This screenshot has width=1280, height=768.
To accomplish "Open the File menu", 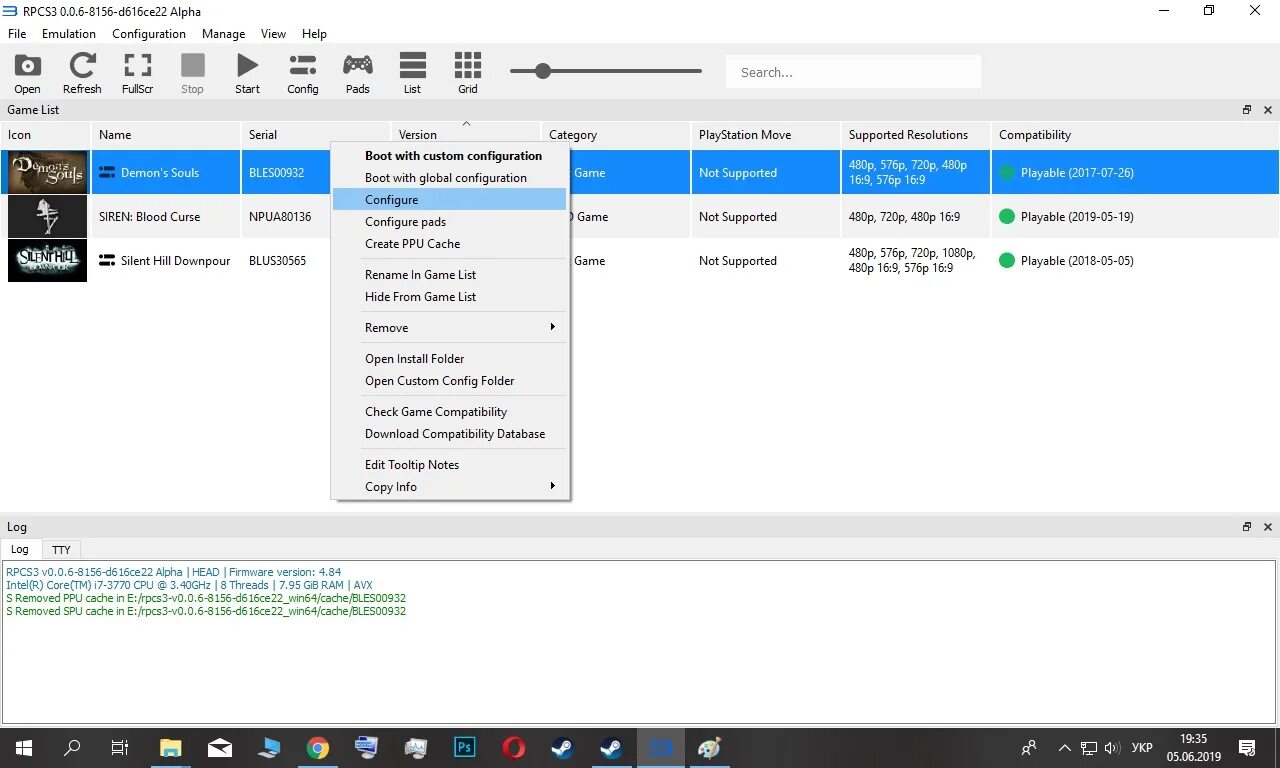I will (17, 33).
